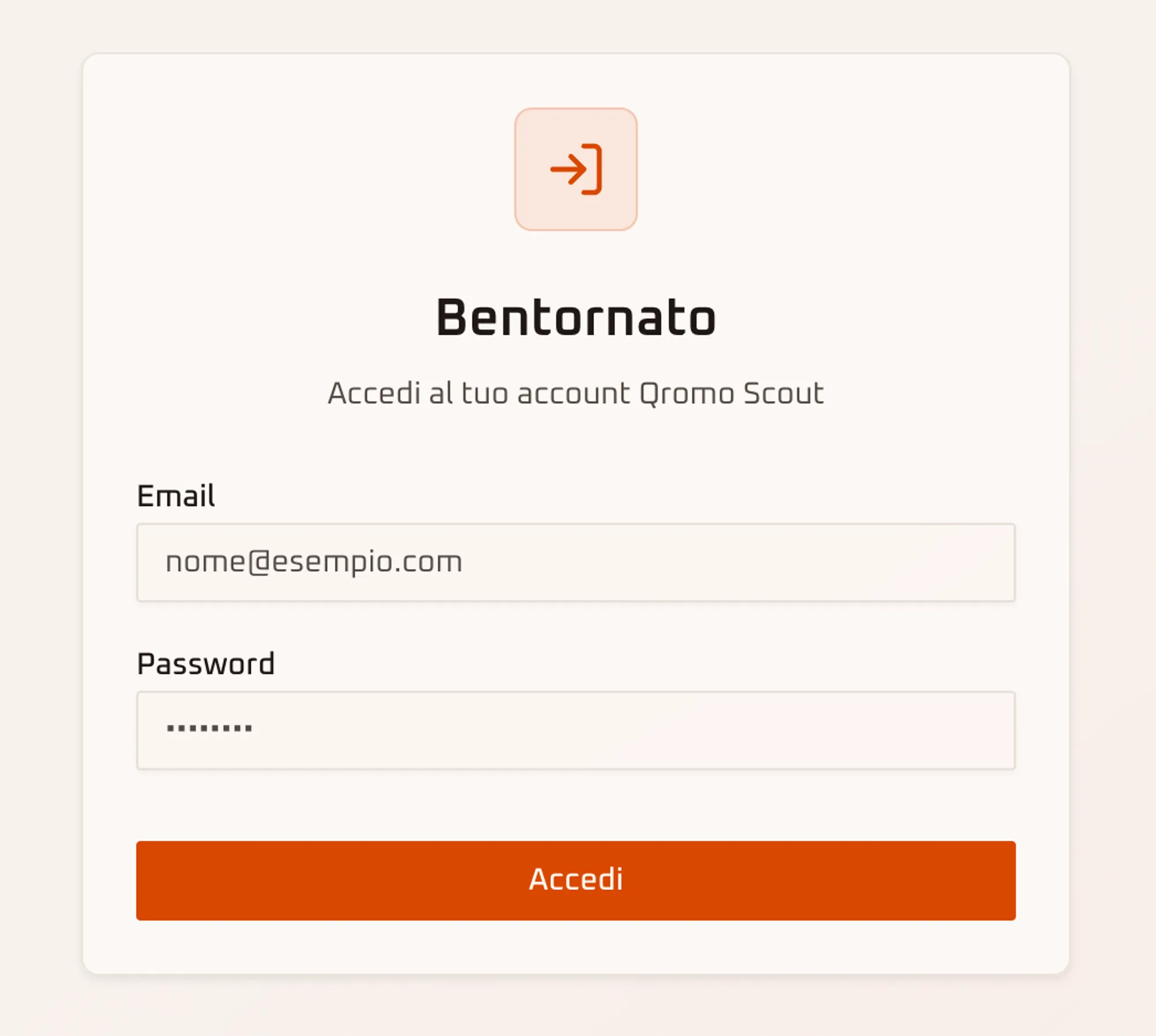Screen dimensions: 1156x1036
Task: Click the sign-in icon tile above Bentornato
Action: click(576, 169)
